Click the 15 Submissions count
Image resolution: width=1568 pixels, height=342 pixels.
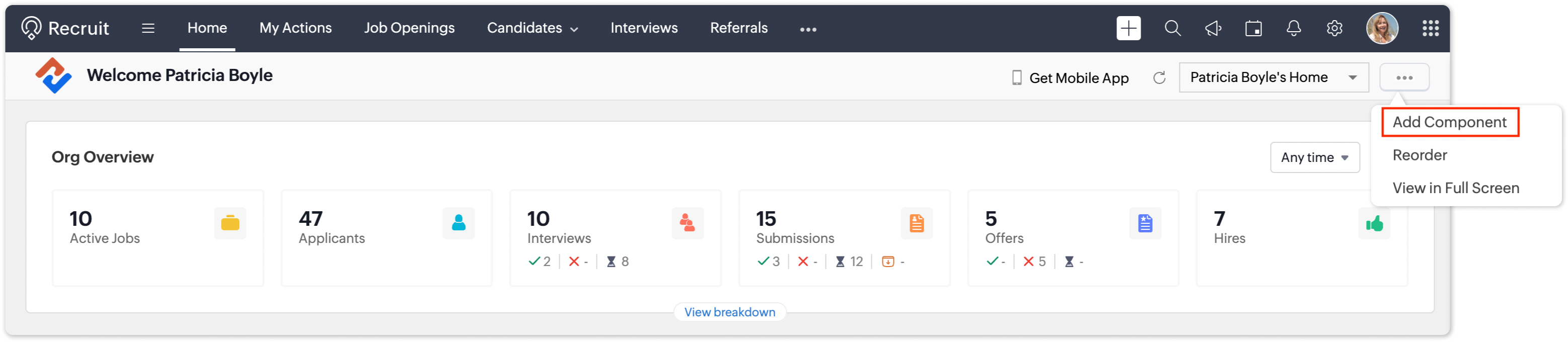click(x=766, y=218)
